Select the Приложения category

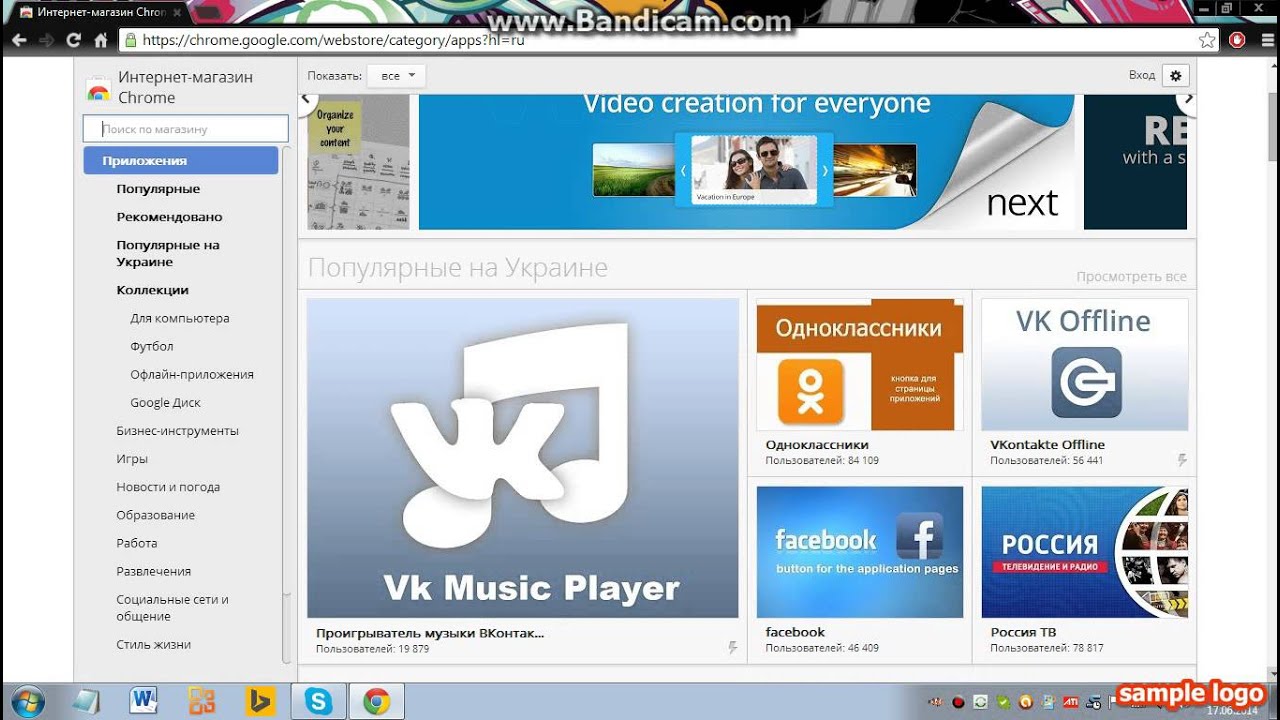click(x=181, y=160)
